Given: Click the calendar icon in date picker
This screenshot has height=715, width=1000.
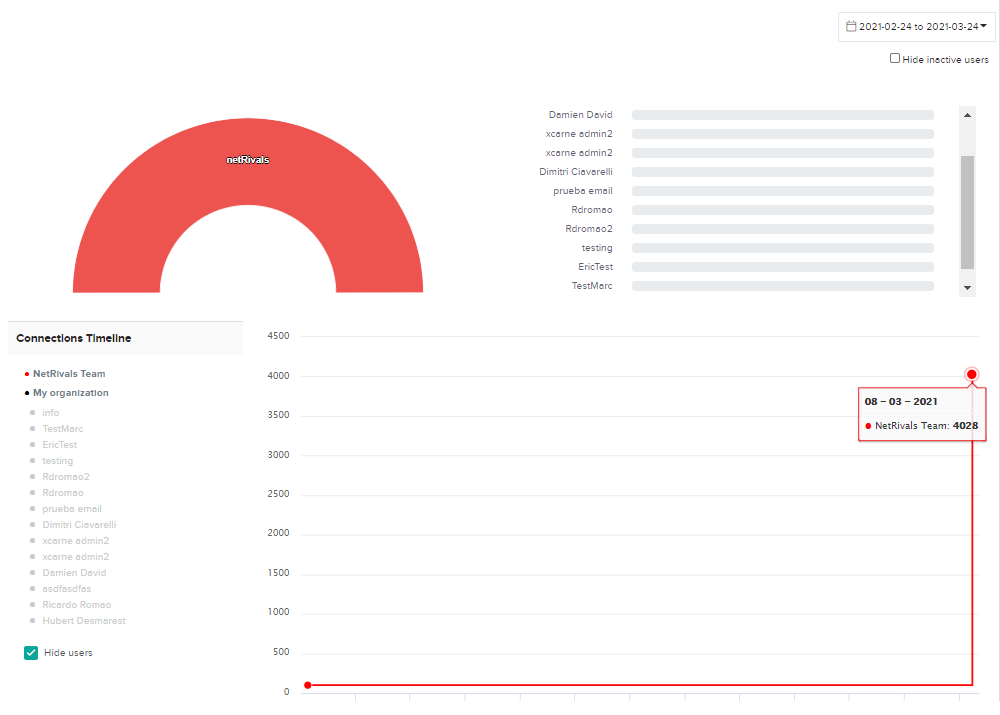Looking at the screenshot, I should pos(851,26).
